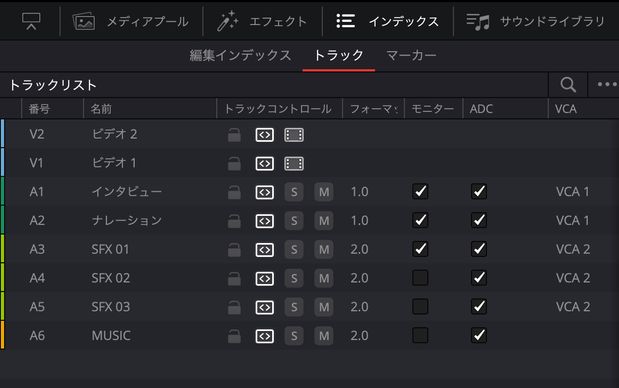This screenshot has height=388, width=619.
Task: Open the Media Pool panel
Action: click(131, 21)
